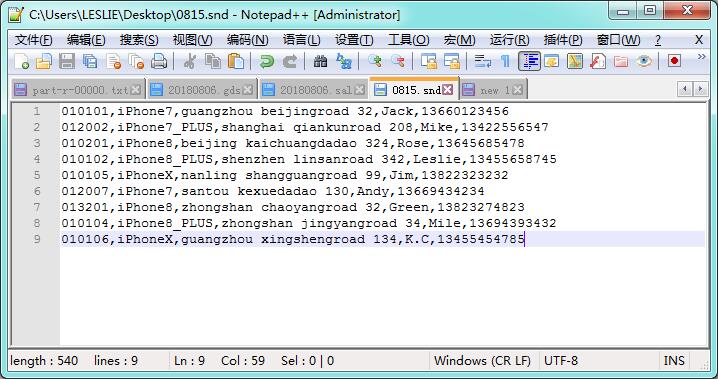Click the Open file folder icon
The width and height of the screenshot is (718, 379).
(x=44, y=61)
